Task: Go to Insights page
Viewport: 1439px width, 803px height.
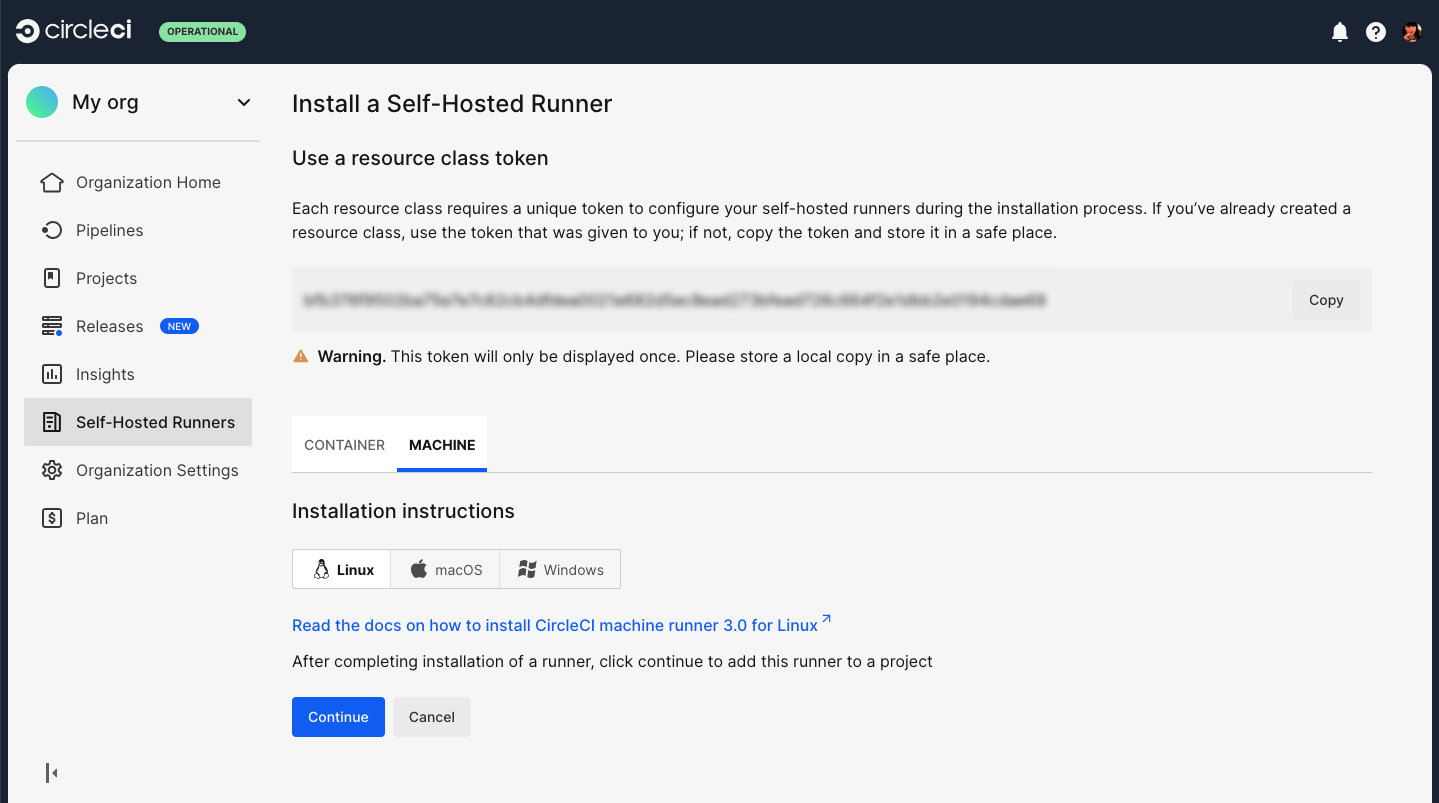Action: pos(138,374)
